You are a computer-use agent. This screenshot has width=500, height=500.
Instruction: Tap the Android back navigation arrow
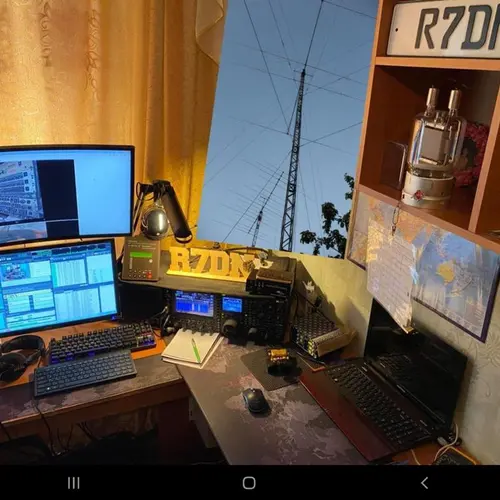point(424,483)
